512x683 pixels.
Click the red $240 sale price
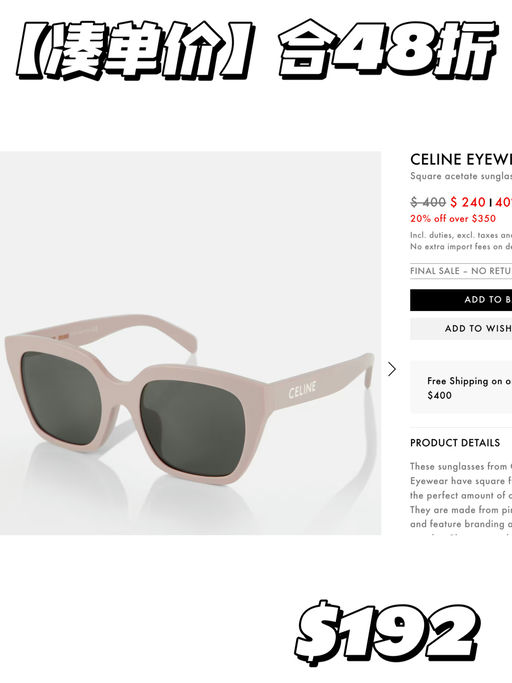(468, 202)
